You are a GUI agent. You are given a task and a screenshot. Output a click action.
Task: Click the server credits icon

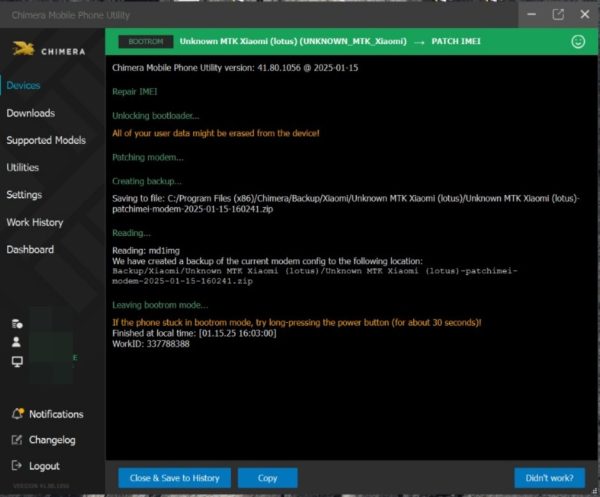(17, 324)
